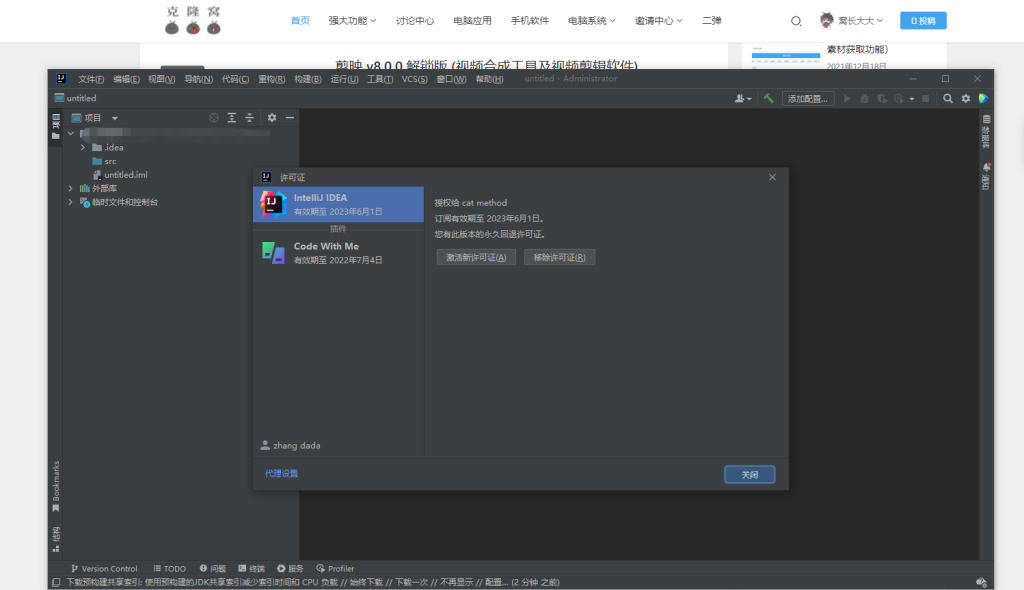Click the green hammer Build Project icon
1024x590 pixels.
769,99
